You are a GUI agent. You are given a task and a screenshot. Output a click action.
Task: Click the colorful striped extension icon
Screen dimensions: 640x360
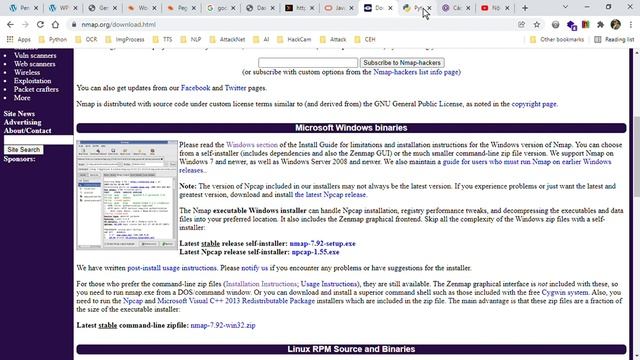point(586,24)
